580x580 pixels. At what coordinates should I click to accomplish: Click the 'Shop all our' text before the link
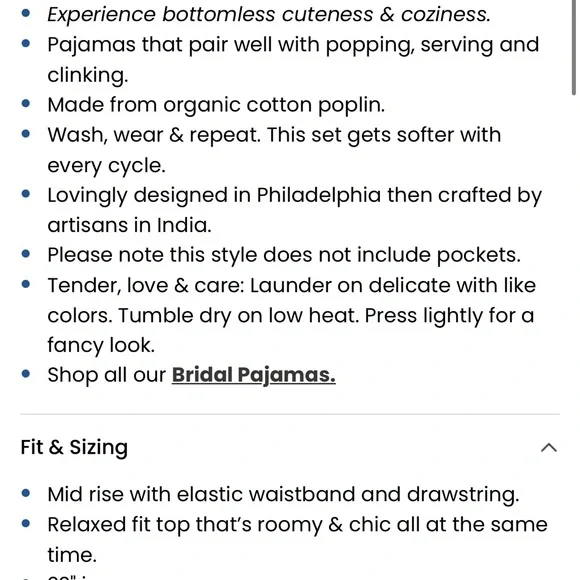(x=107, y=375)
